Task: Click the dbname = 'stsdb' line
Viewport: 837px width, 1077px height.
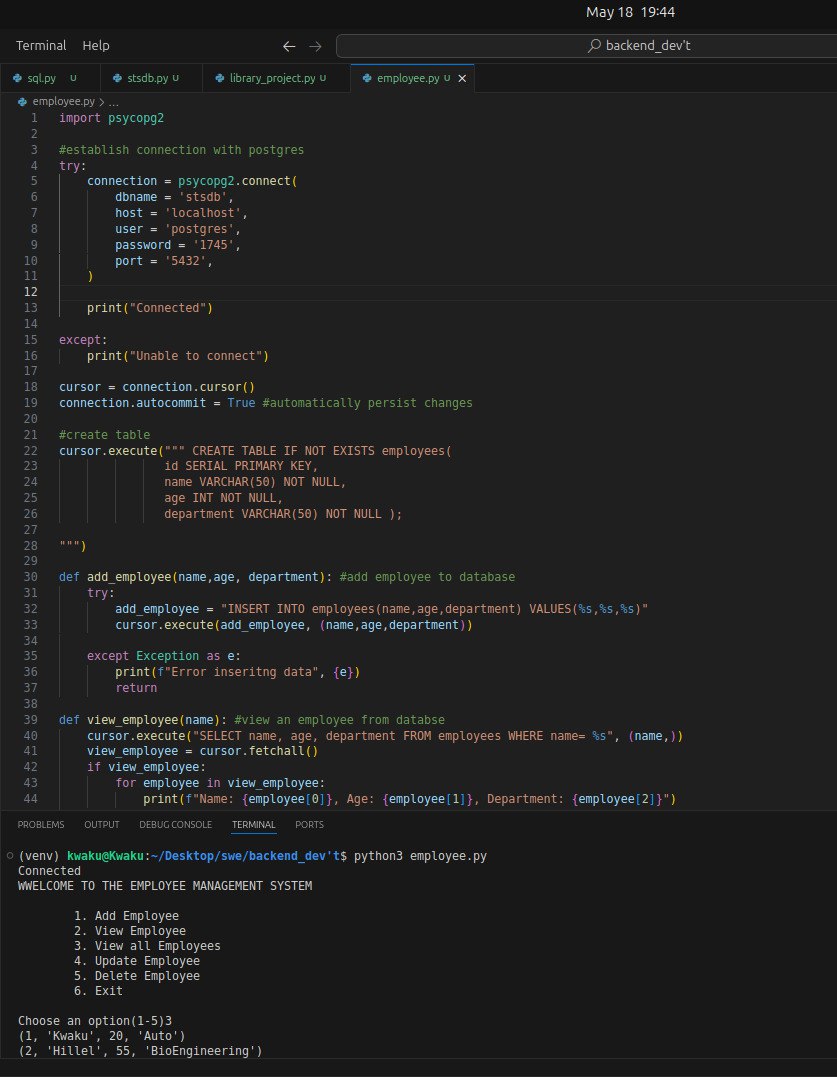Action: pos(174,197)
